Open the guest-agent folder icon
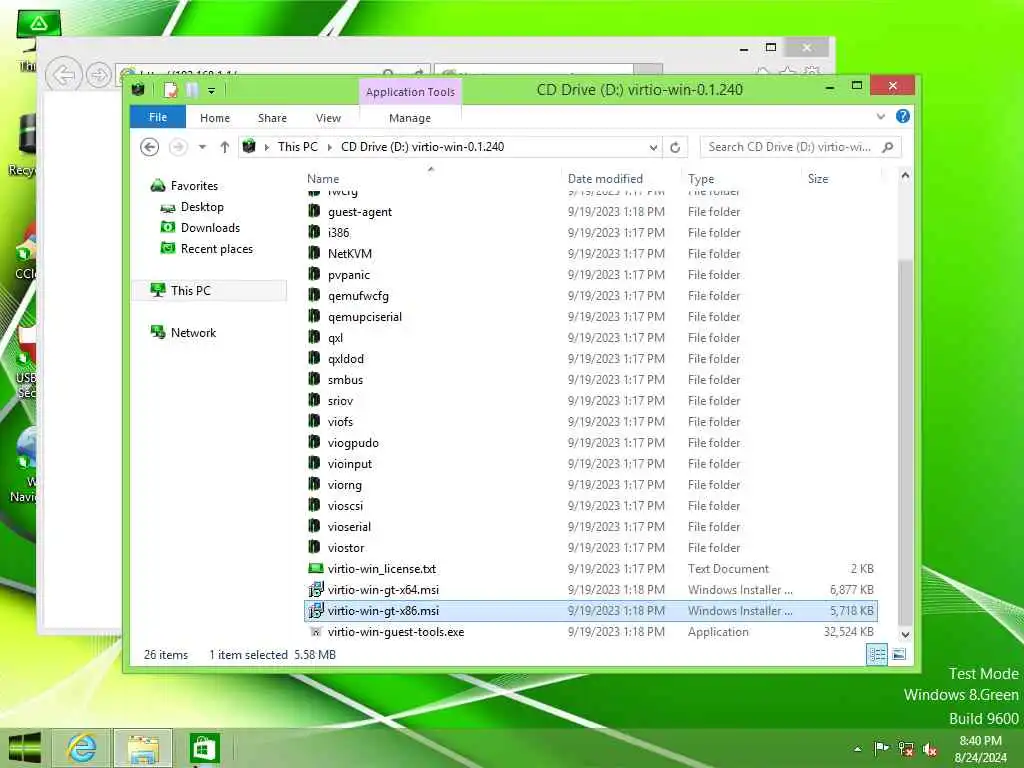Screen dimensions: 1024x768 pos(314,211)
